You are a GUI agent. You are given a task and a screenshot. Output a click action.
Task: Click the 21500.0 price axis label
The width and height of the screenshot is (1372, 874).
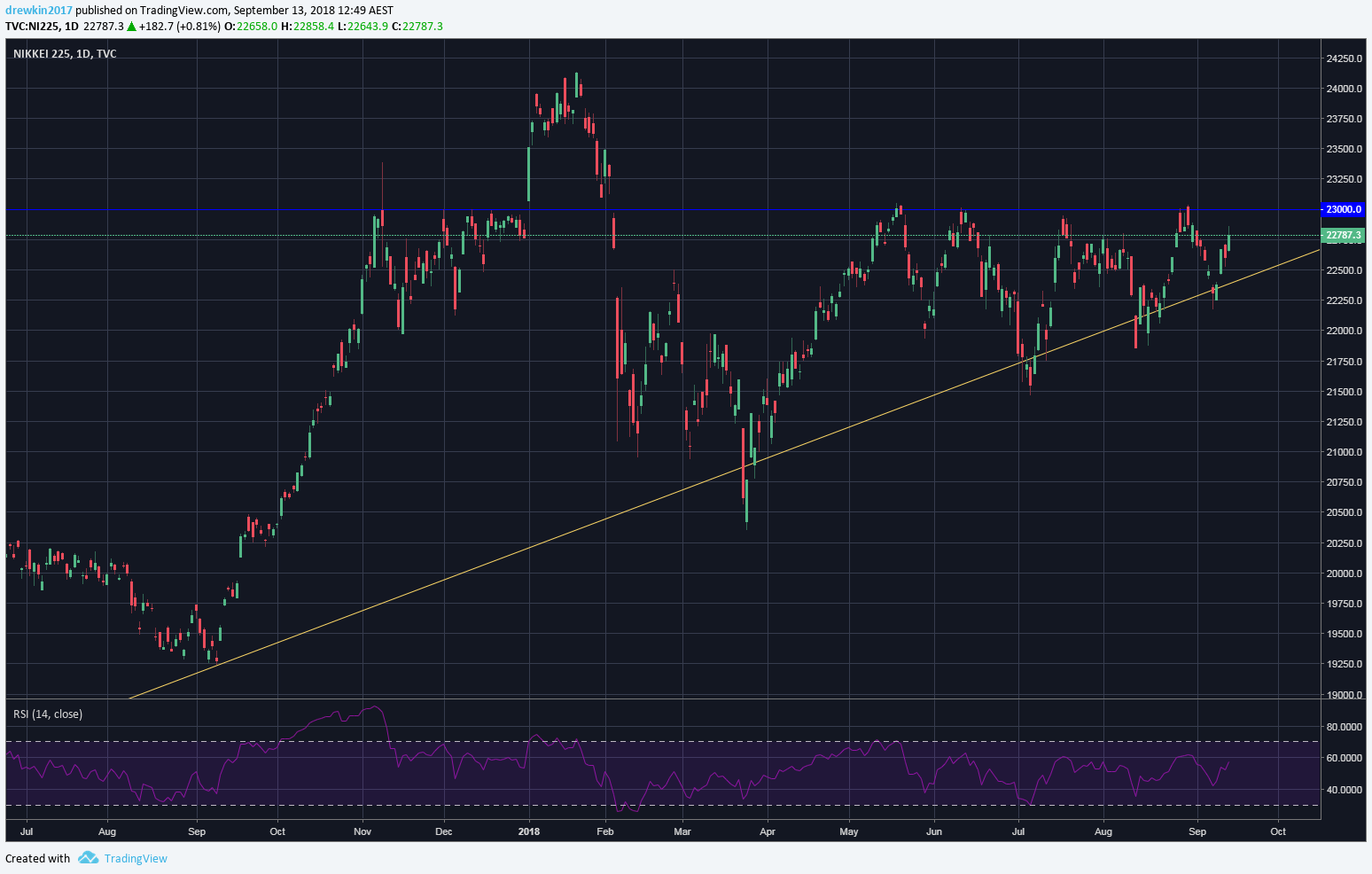pyautogui.click(x=1345, y=392)
